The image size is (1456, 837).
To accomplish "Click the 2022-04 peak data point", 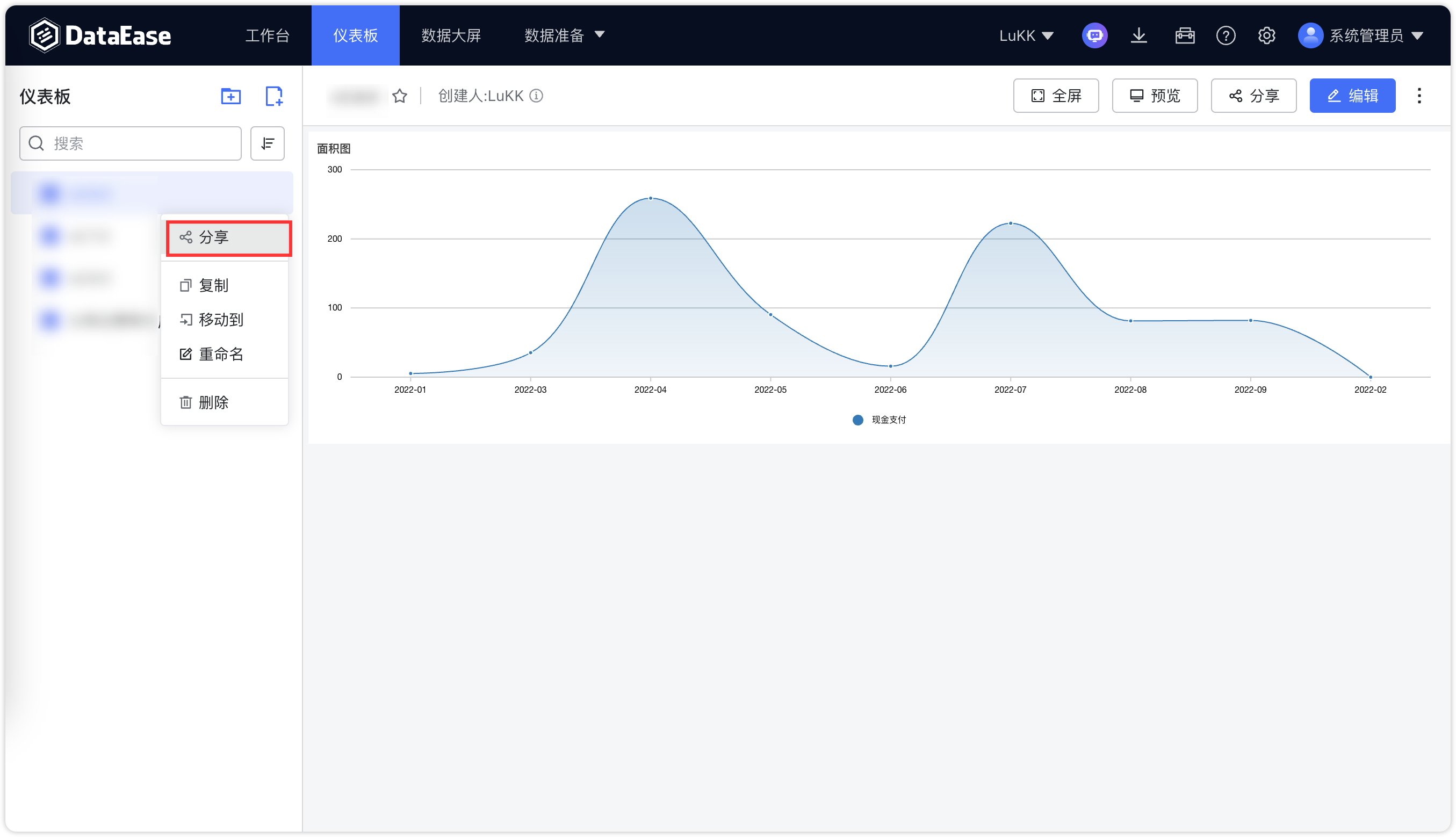I will pos(650,198).
